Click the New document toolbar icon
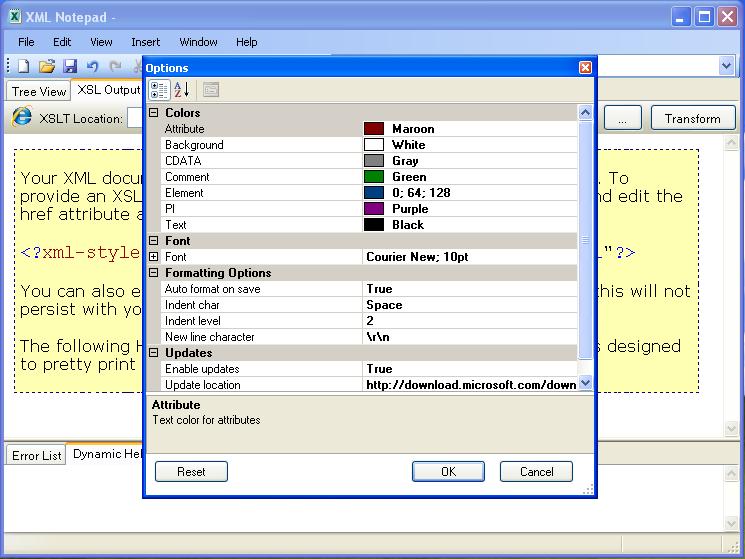 pyautogui.click(x=23, y=66)
